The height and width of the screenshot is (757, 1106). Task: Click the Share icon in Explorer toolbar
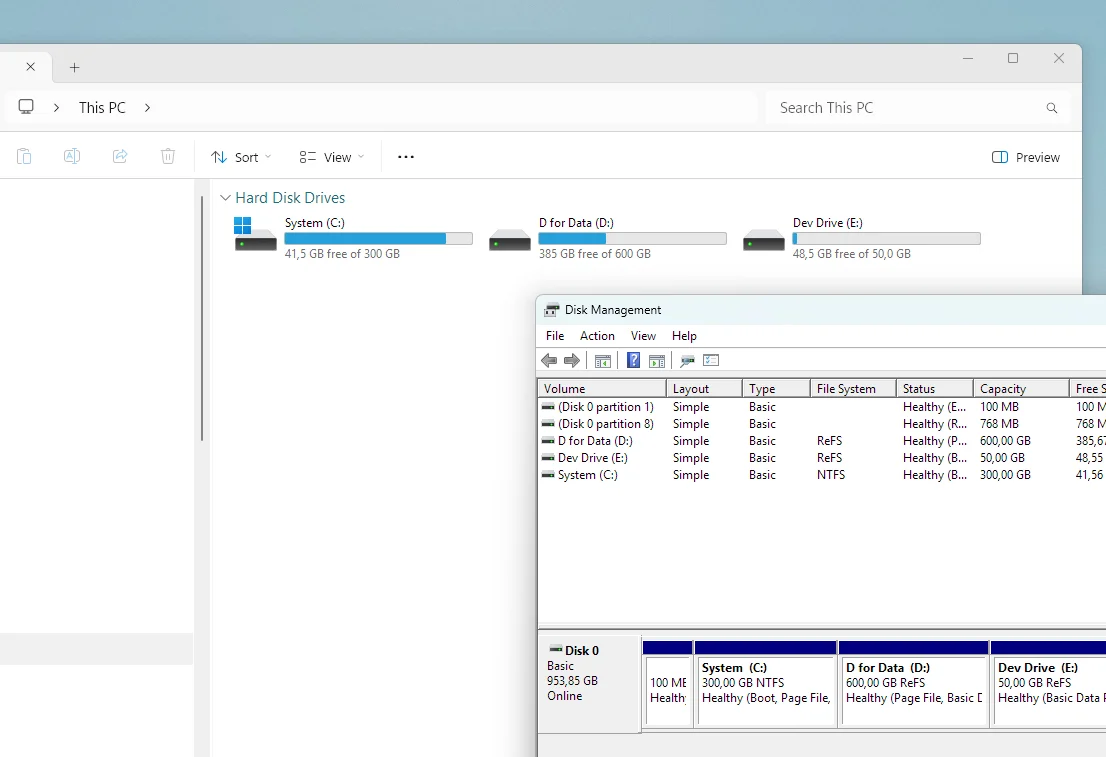120,157
